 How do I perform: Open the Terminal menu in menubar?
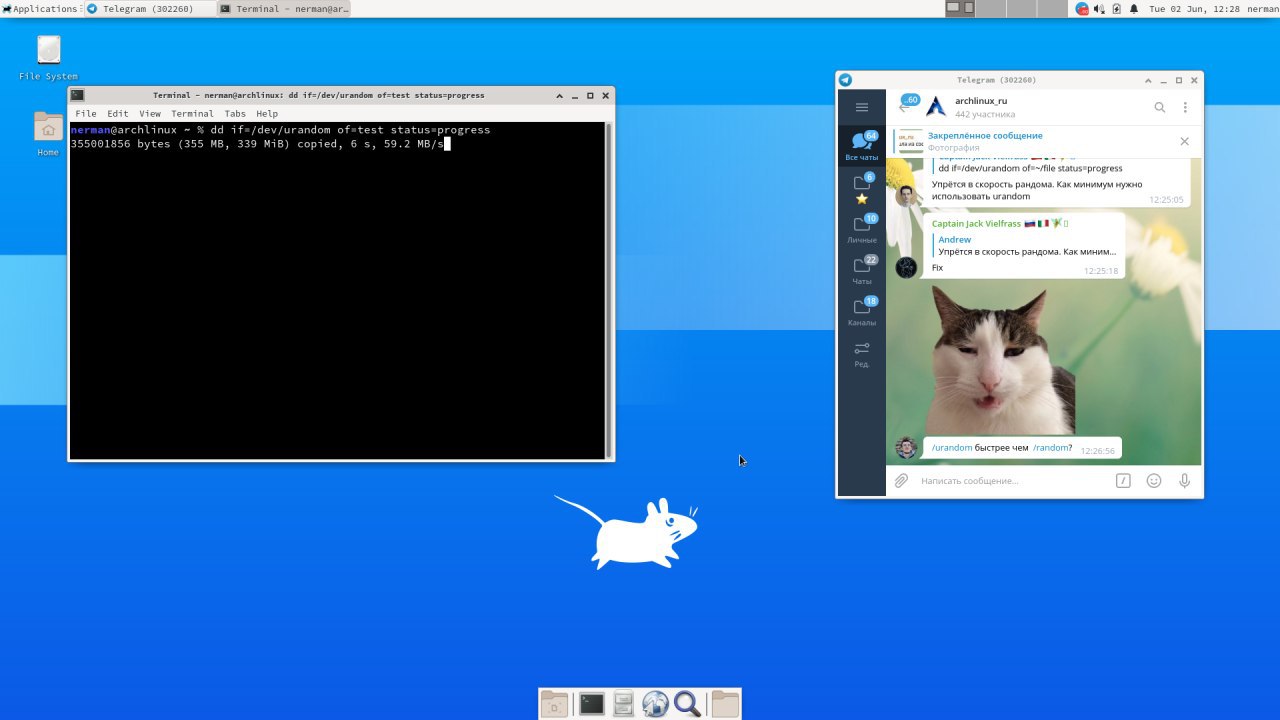point(192,114)
